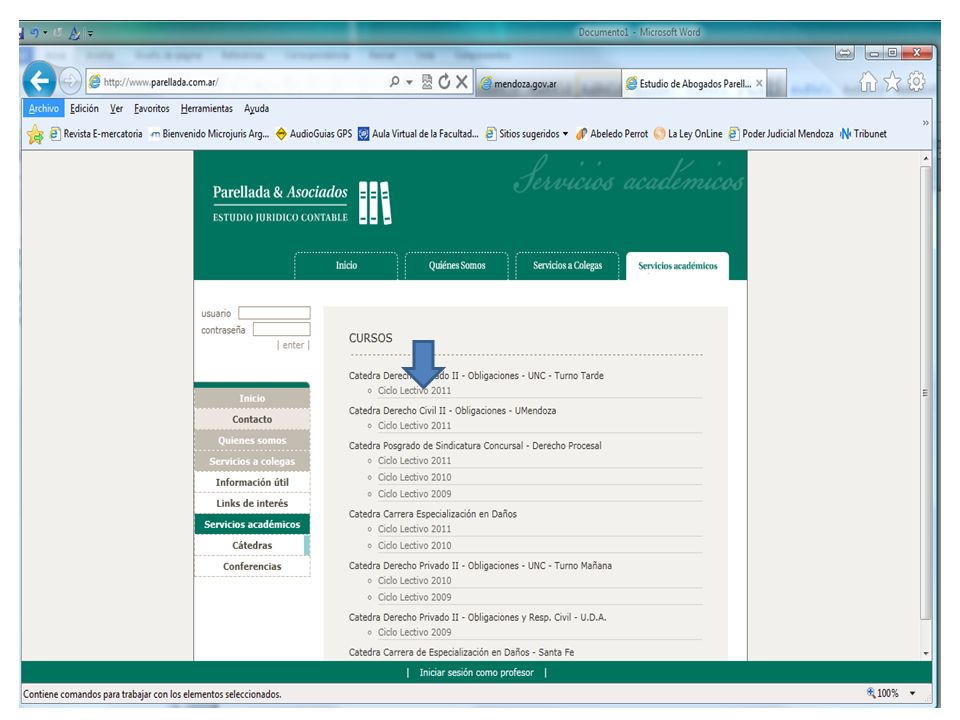Select Inicio in the sidebar menu
Image resolution: width=960 pixels, height=720 pixels.
pos(252,398)
